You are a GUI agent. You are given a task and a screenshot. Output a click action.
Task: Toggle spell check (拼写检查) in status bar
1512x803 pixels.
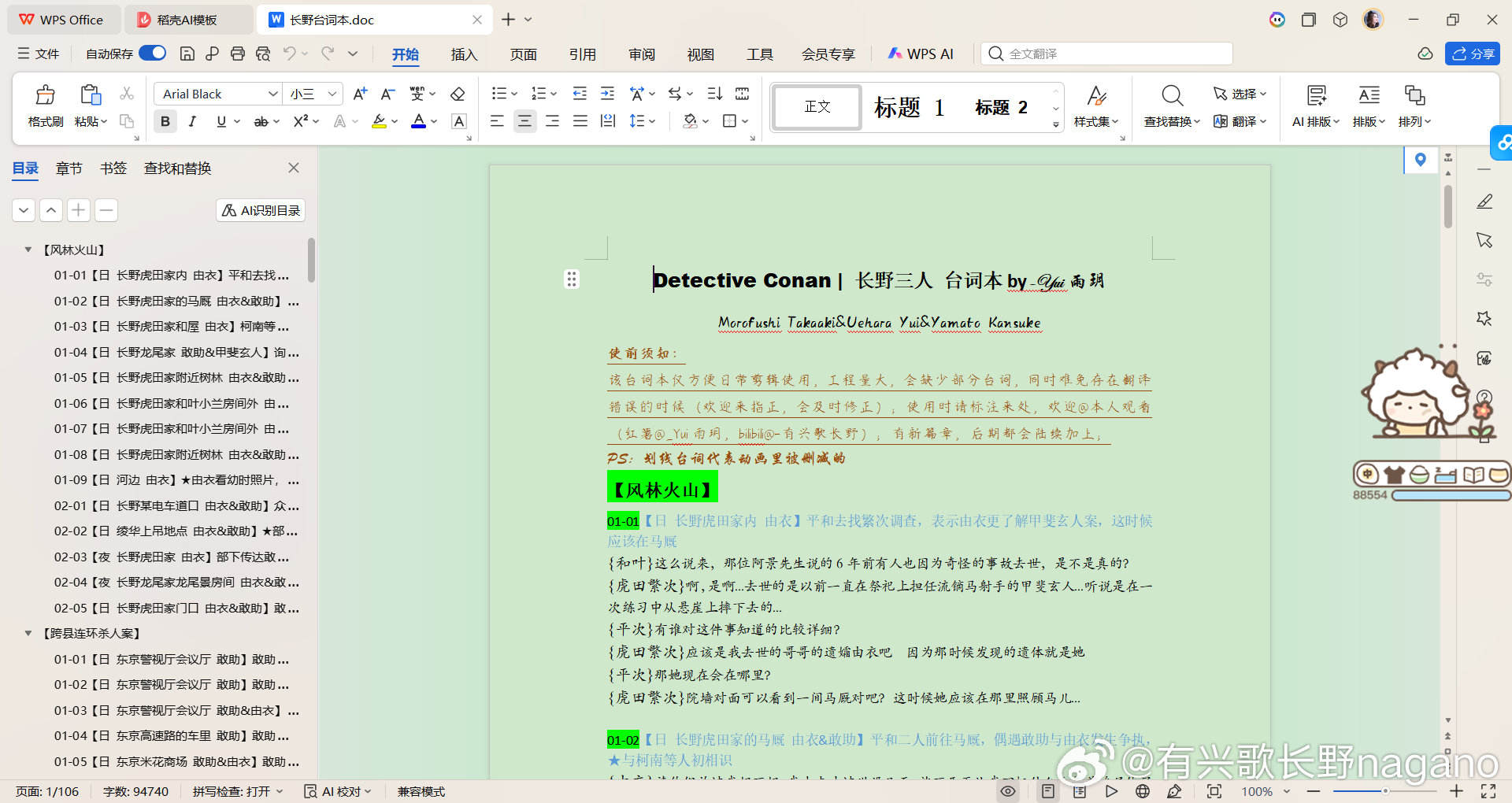click(x=238, y=791)
